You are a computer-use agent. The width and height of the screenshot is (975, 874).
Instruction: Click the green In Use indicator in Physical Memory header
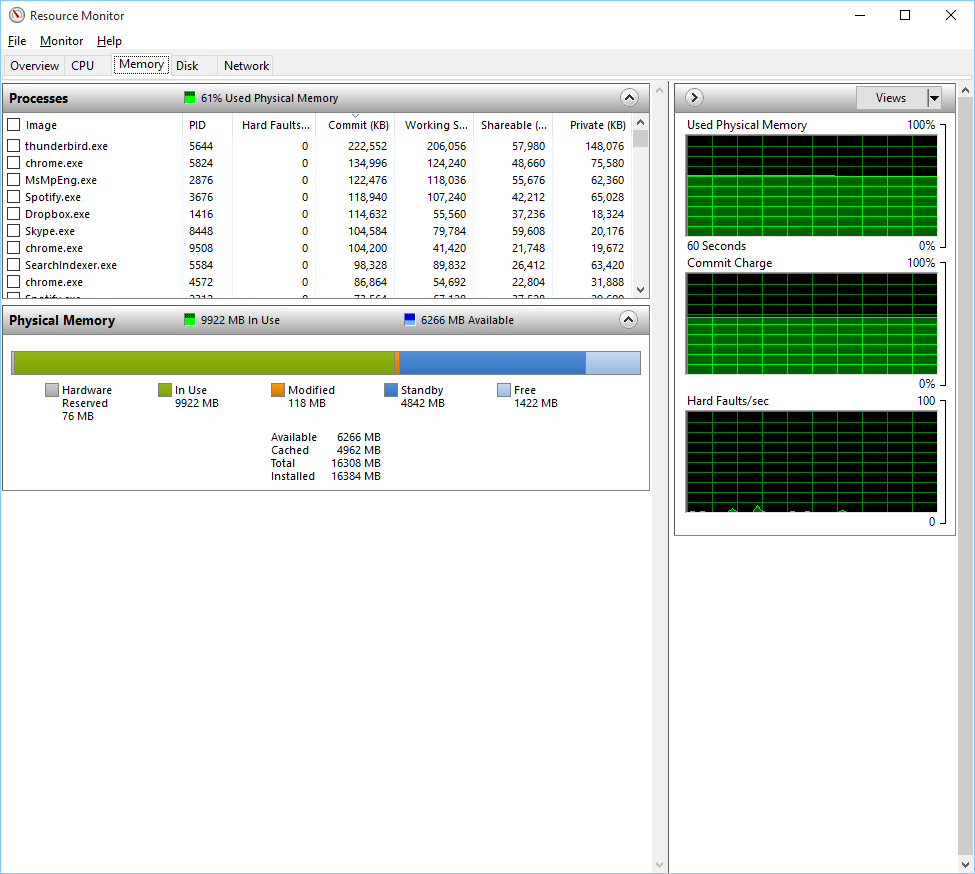(x=190, y=320)
